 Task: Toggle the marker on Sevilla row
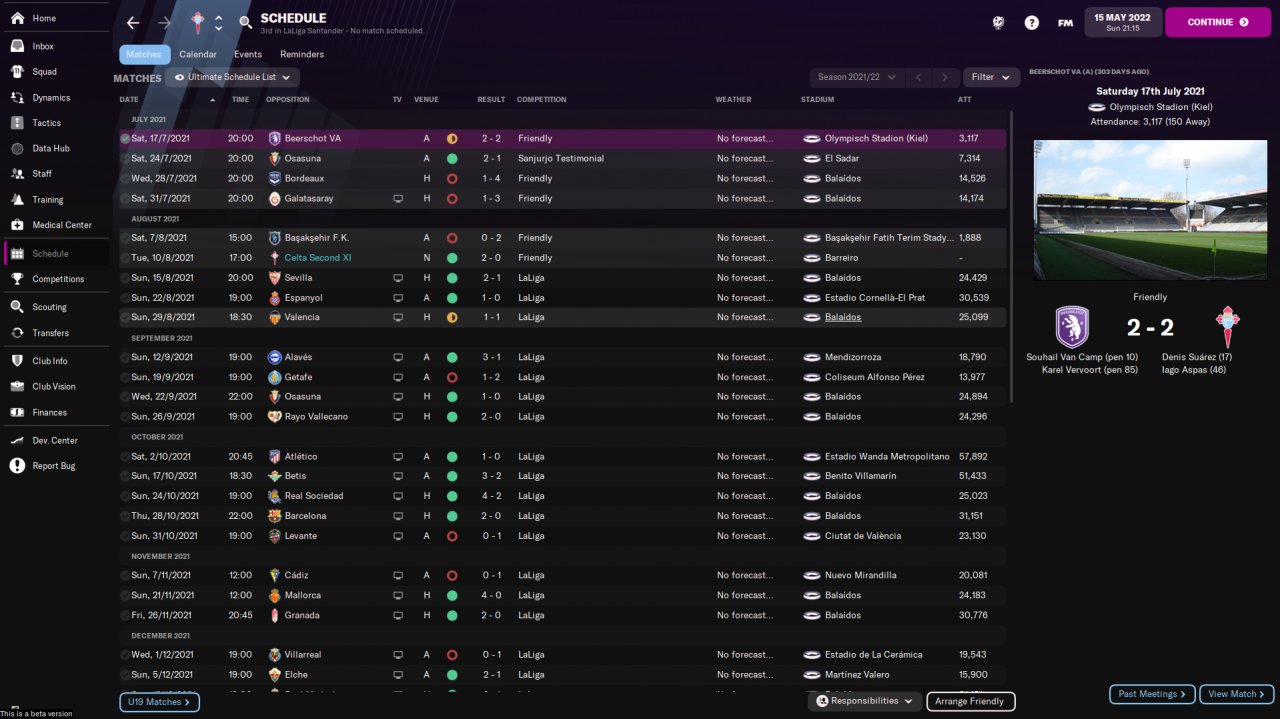click(125, 278)
